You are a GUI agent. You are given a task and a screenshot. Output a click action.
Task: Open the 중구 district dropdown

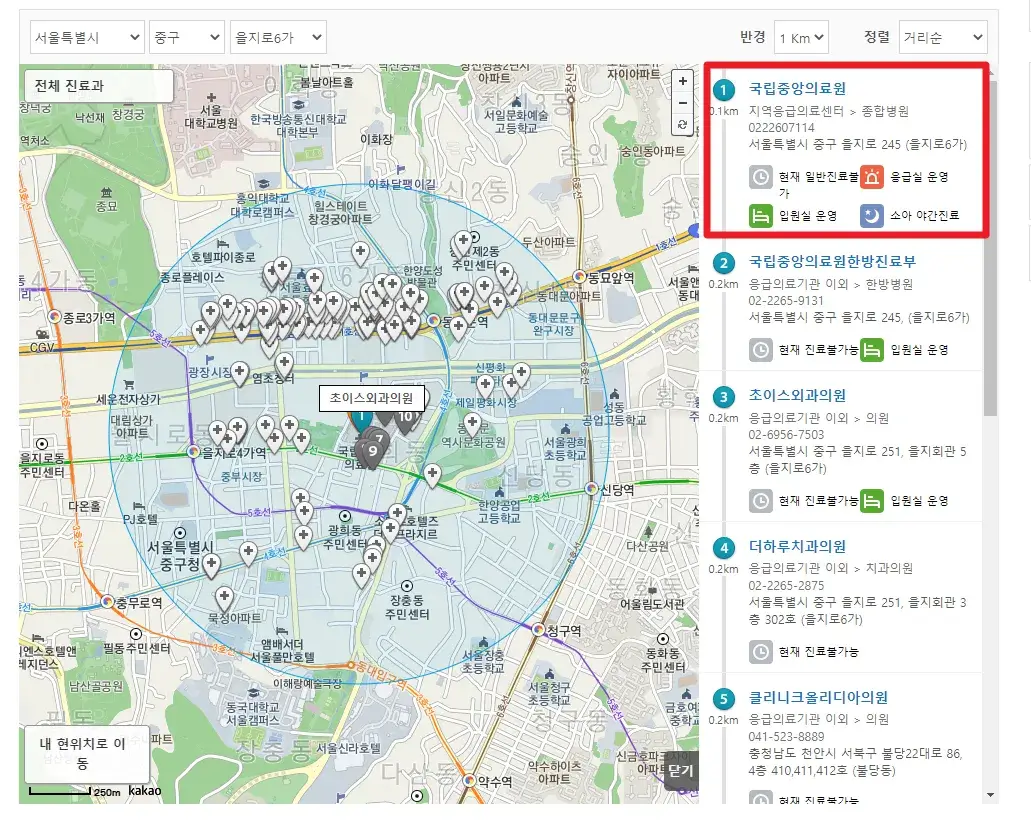(x=186, y=36)
